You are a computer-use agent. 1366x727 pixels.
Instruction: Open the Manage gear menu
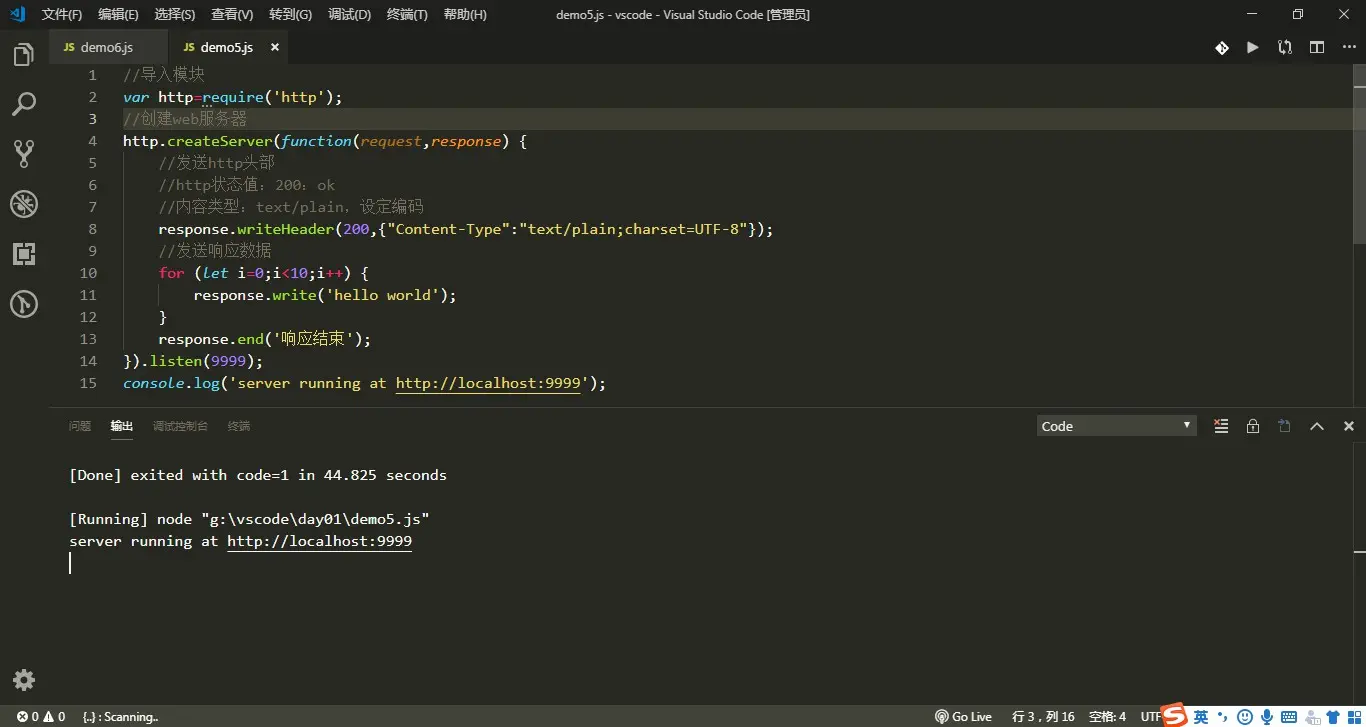24,680
